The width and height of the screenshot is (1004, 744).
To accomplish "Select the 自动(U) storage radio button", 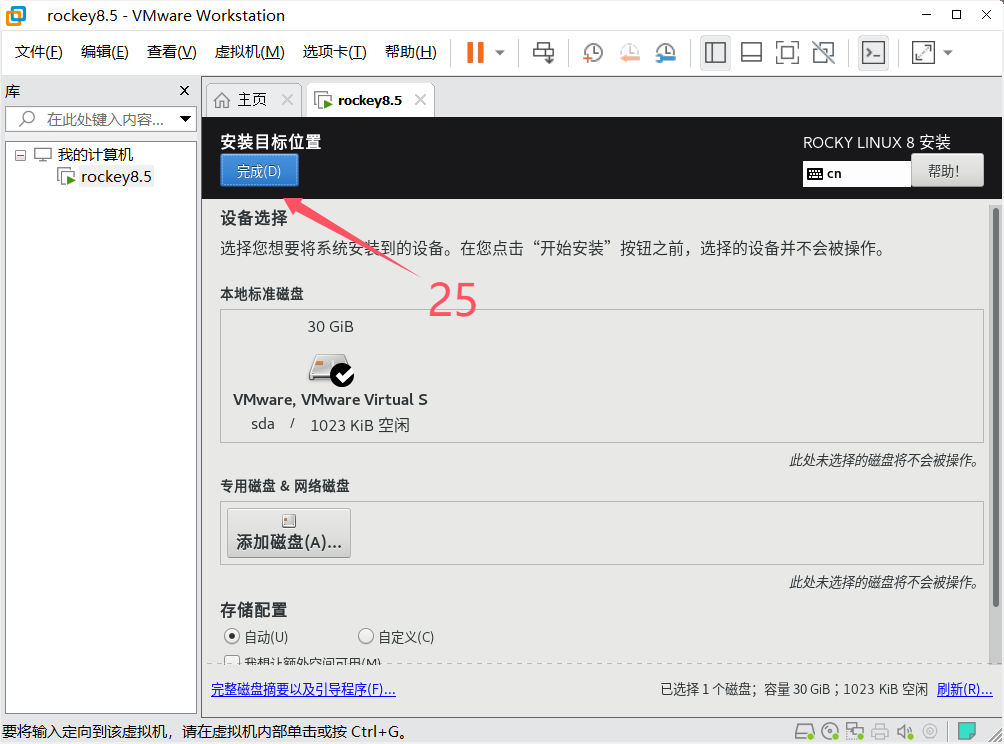I will coord(232,636).
